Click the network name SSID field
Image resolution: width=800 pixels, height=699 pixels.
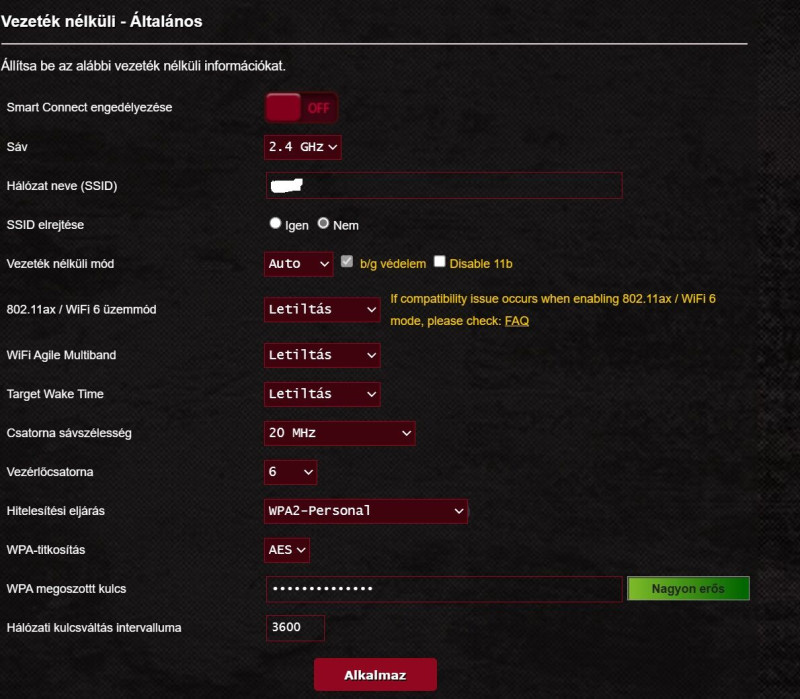tap(444, 185)
